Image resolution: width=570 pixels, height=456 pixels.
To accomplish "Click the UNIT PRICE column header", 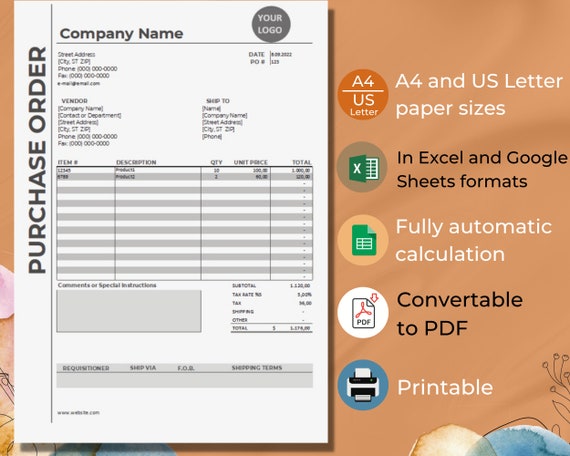I will coord(250,162).
